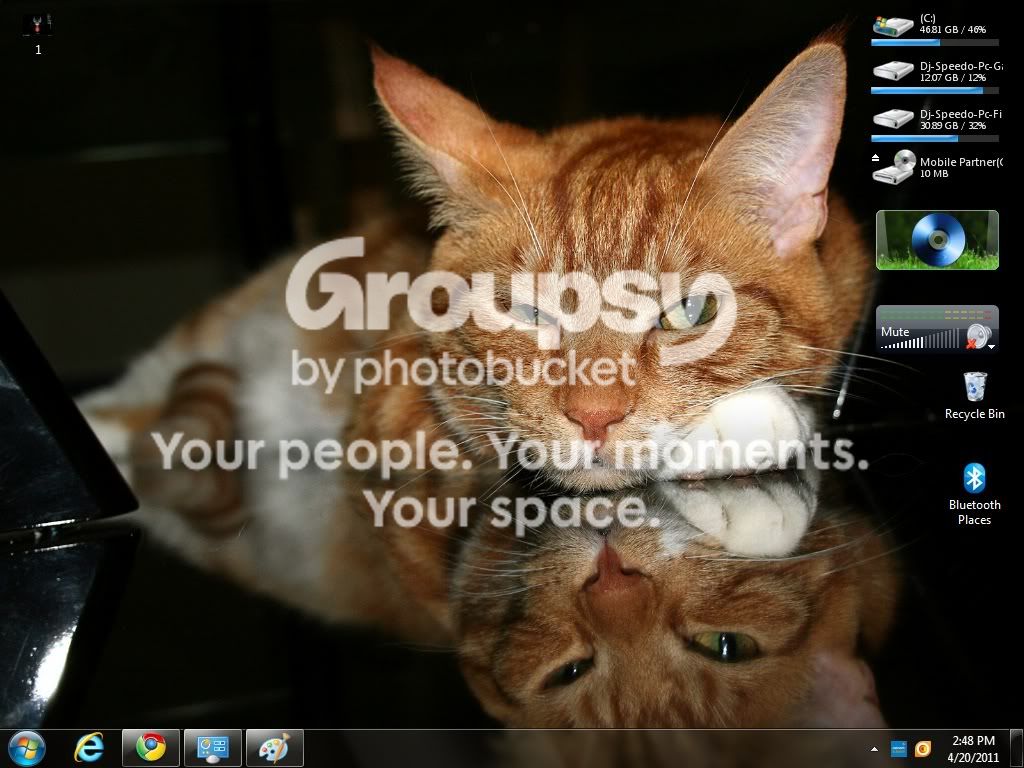This screenshot has width=1024, height=768.
Task: Toggle mute via the gadget speaker icon
Action: (x=978, y=336)
